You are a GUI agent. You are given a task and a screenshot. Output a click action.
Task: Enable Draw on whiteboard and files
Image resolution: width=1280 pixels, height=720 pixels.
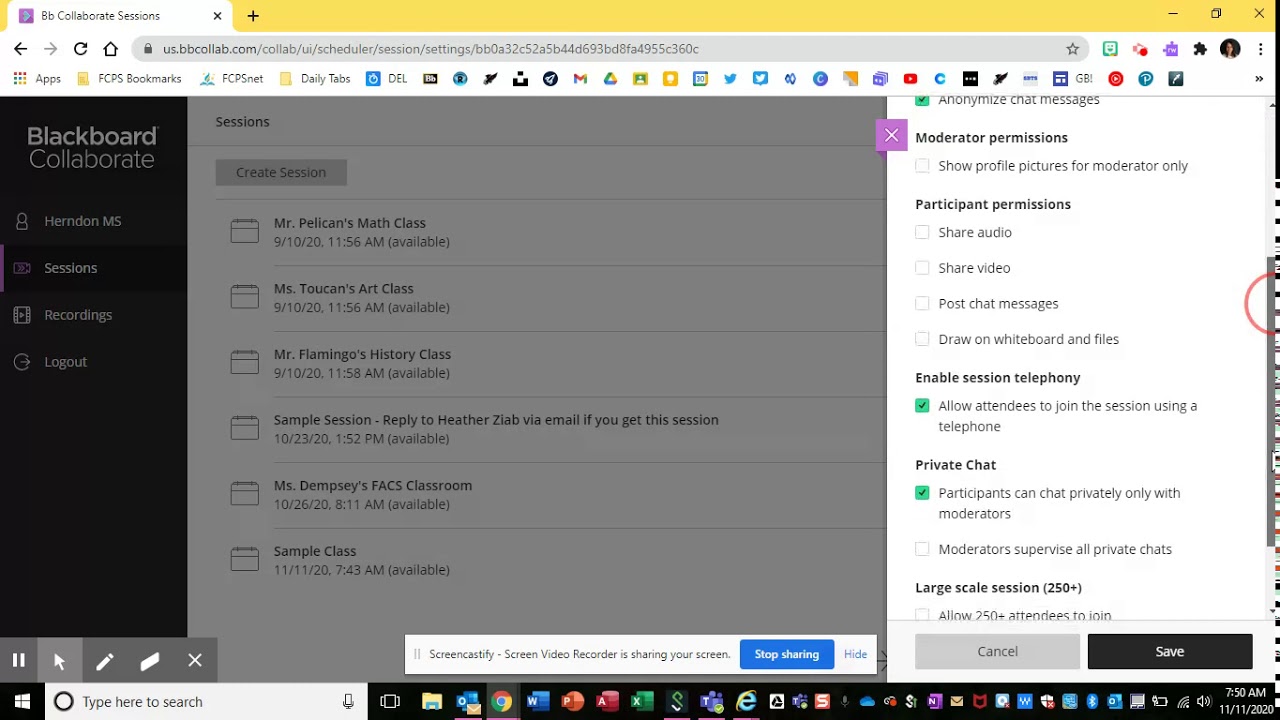[922, 339]
